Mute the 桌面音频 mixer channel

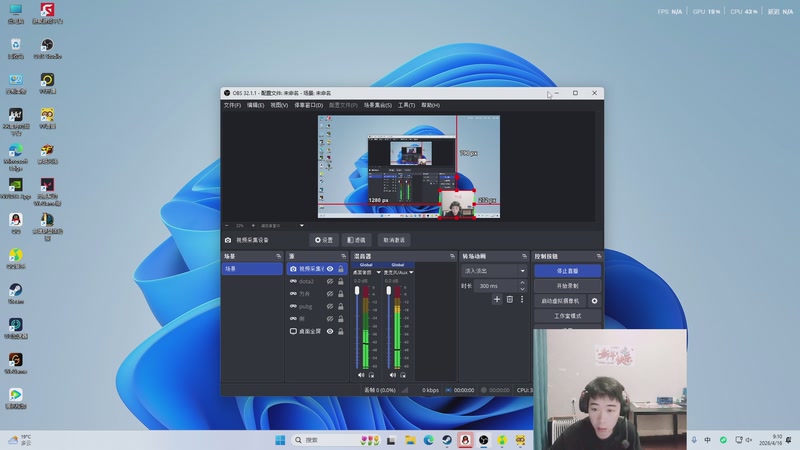(361, 375)
